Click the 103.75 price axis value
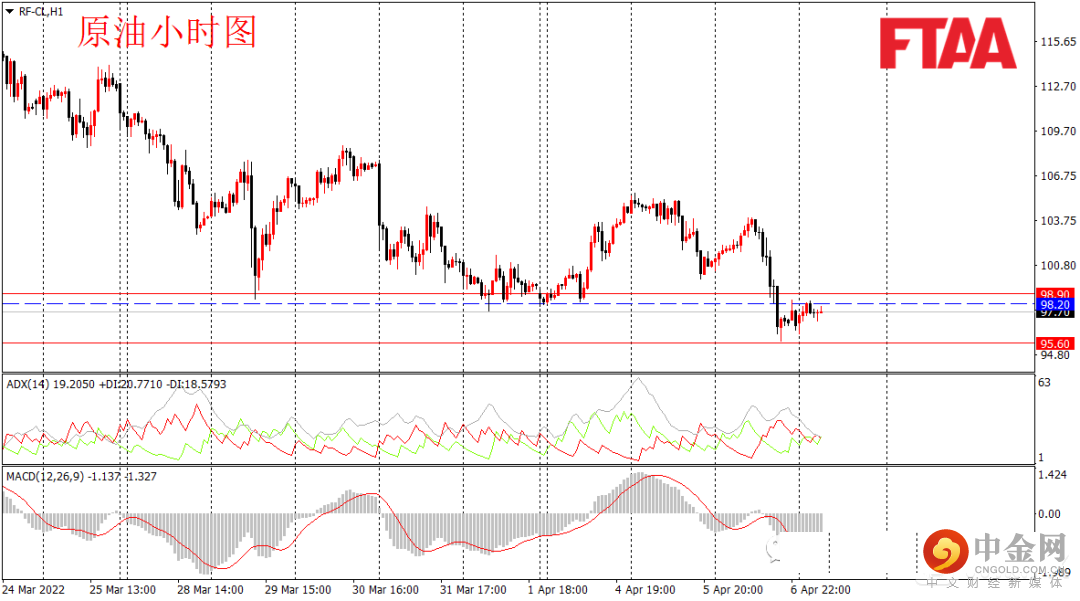1080x601 pixels. click(1058, 220)
